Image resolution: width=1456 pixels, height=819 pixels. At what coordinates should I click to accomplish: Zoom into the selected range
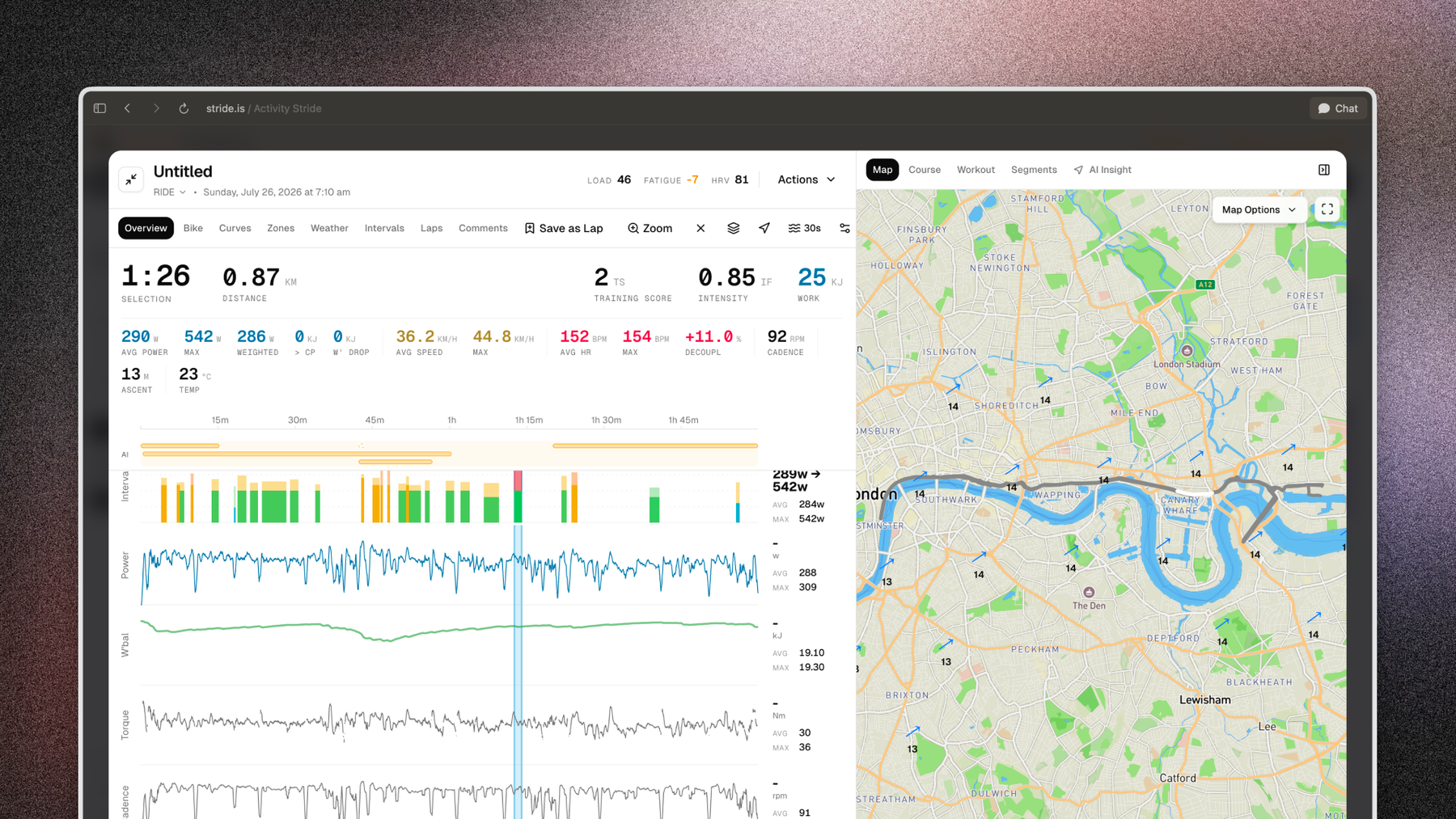click(x=650, y=228)
